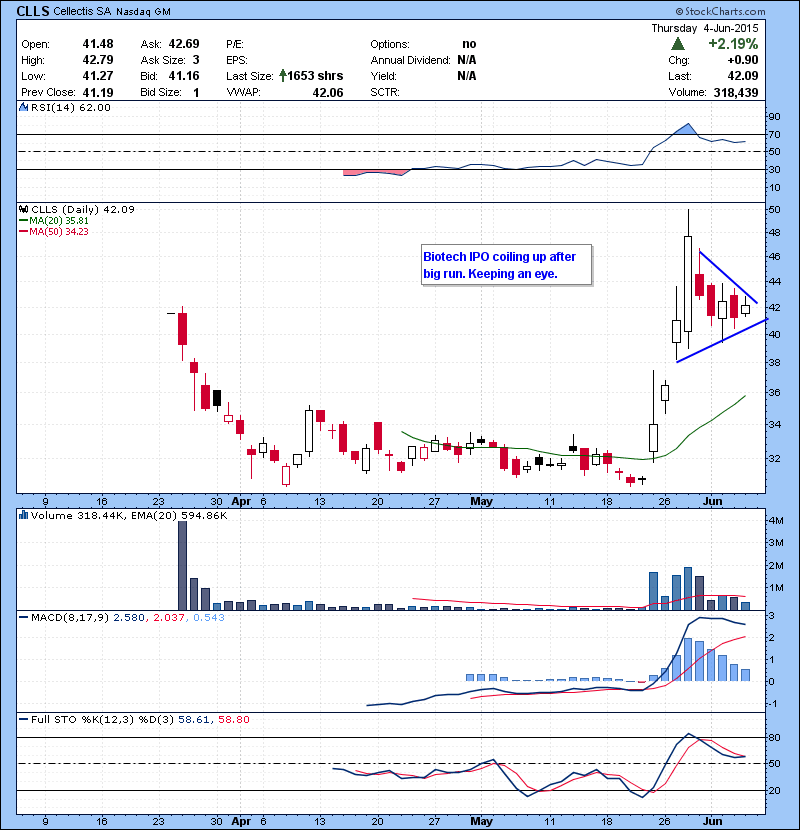The image size is (800, 830).
Task: Click the Options value no
Action: tap(469, 44)
